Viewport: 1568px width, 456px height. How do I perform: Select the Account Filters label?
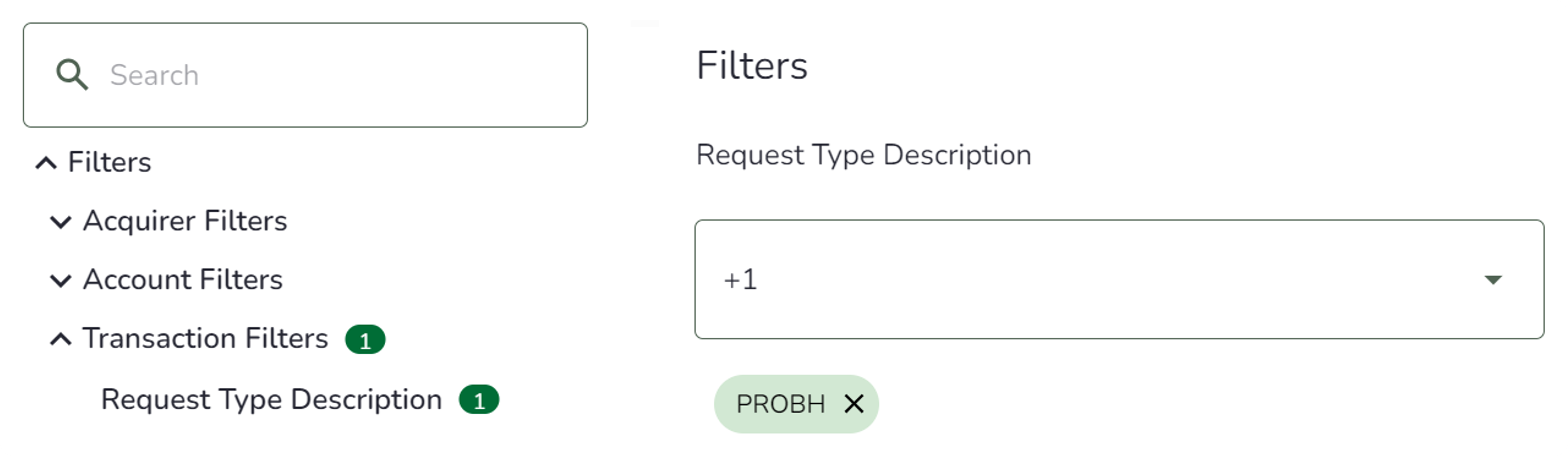click(x=183, y=280)
